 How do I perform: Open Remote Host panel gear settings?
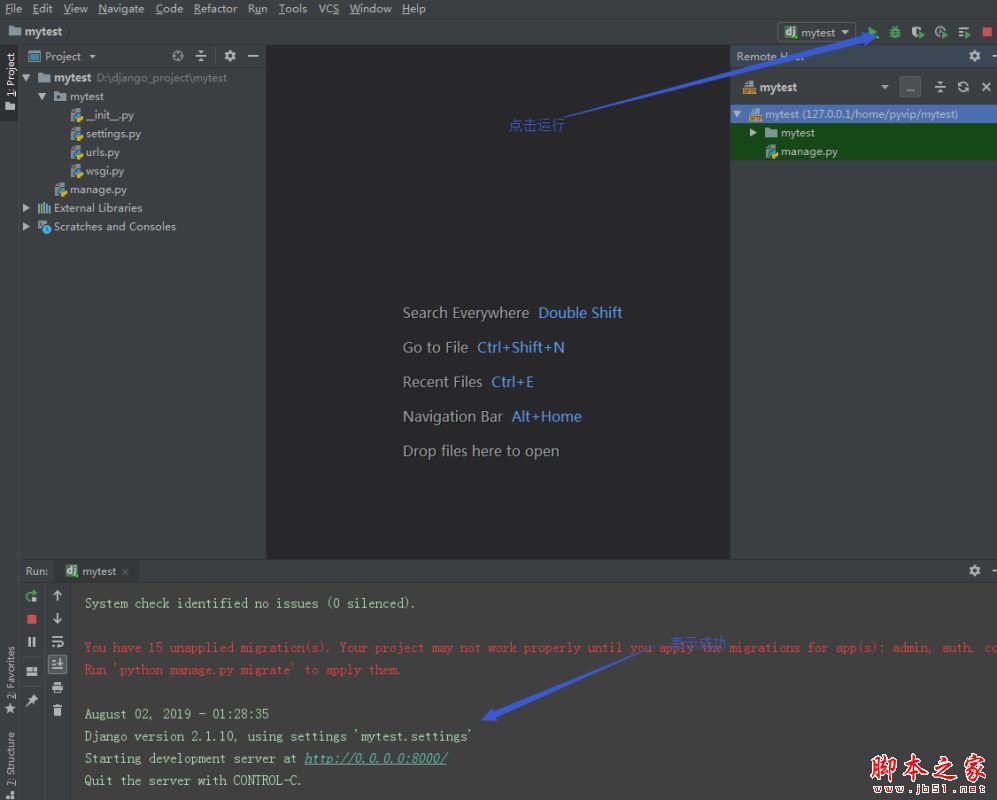coord(975,56)
